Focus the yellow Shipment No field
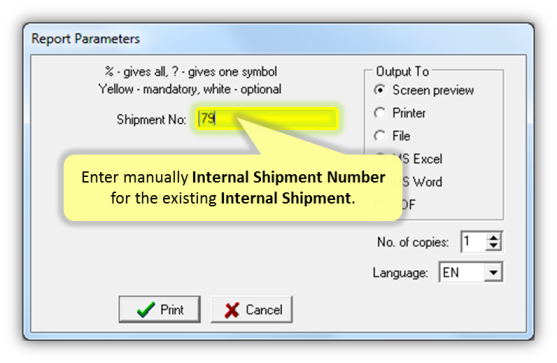The width and height of the screenshot is (557, 363). click(266, 118)
